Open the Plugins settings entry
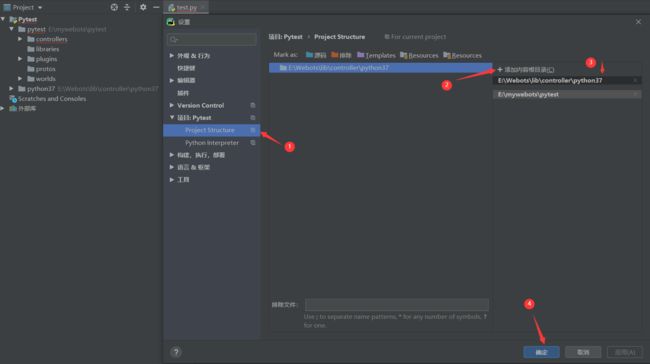This screenshot has width=650, height=364. [183, 93]
